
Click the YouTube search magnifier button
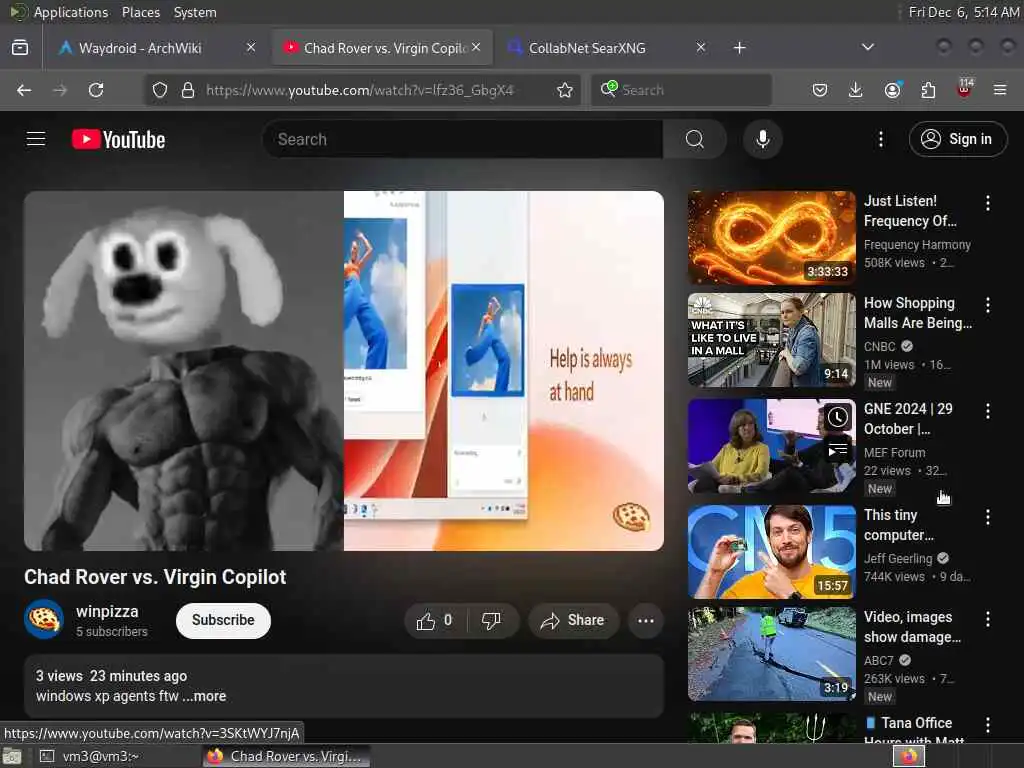click(x=695, y=139)
